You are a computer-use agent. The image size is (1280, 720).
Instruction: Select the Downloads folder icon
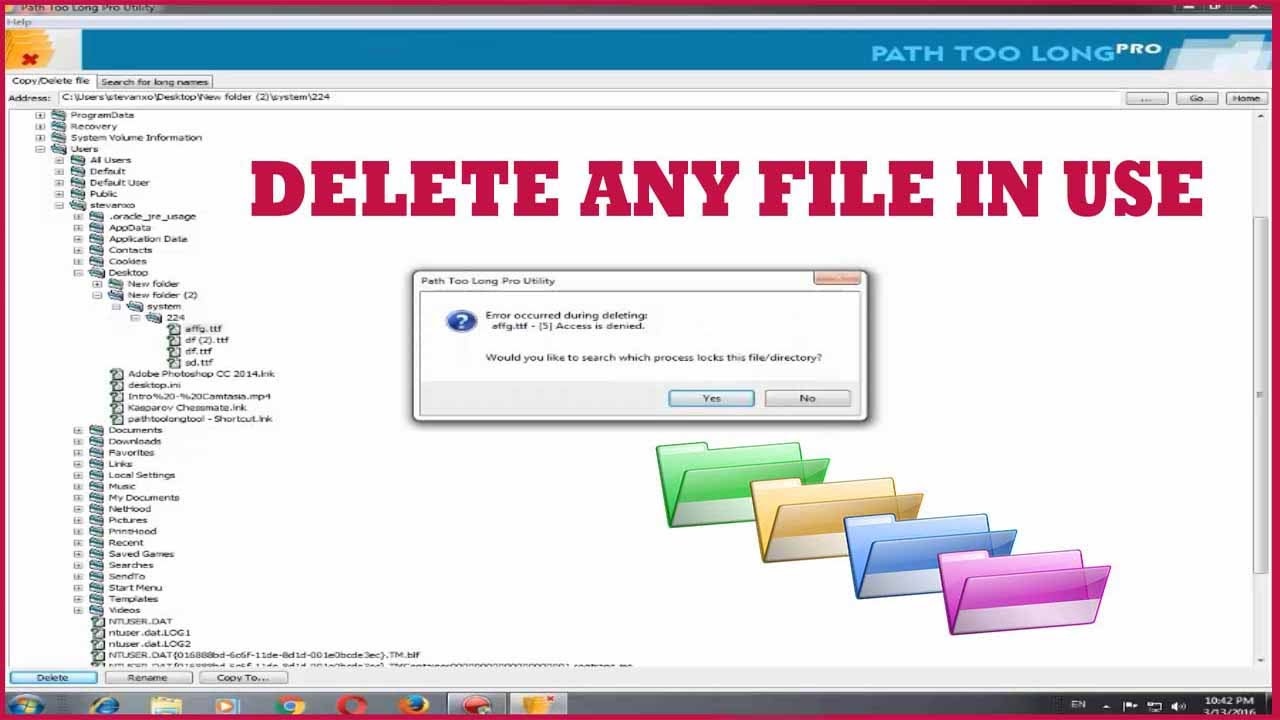tap(97, 441)
